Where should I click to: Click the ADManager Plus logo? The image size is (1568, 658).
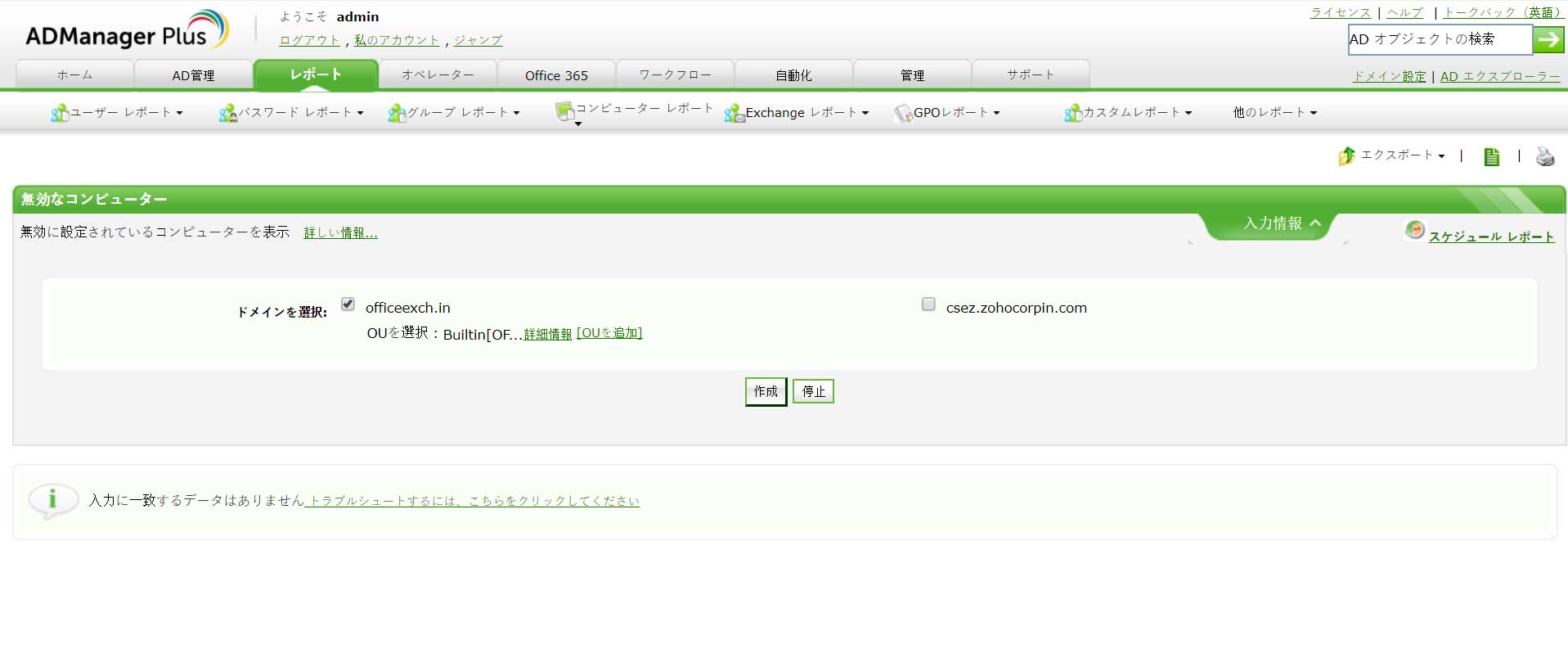coord(127,30)
